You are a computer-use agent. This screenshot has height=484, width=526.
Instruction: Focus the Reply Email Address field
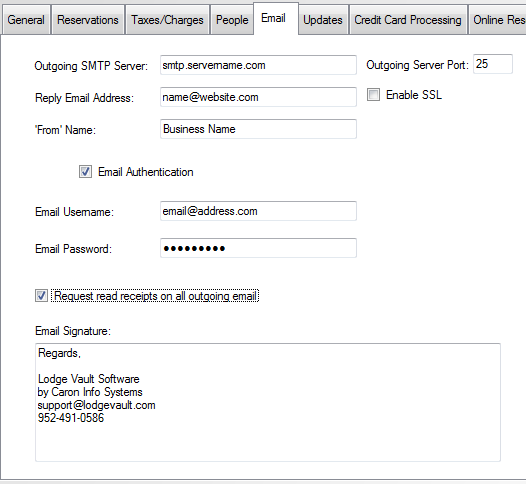[x=258, y=97]
